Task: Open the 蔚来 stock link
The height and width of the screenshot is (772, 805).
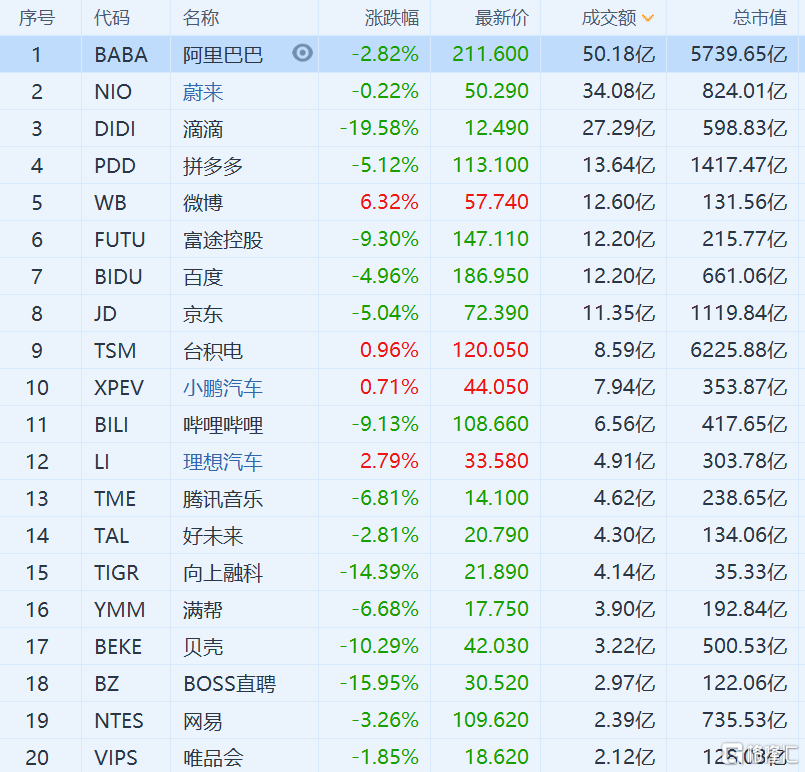Action: [x=203, y=92]
